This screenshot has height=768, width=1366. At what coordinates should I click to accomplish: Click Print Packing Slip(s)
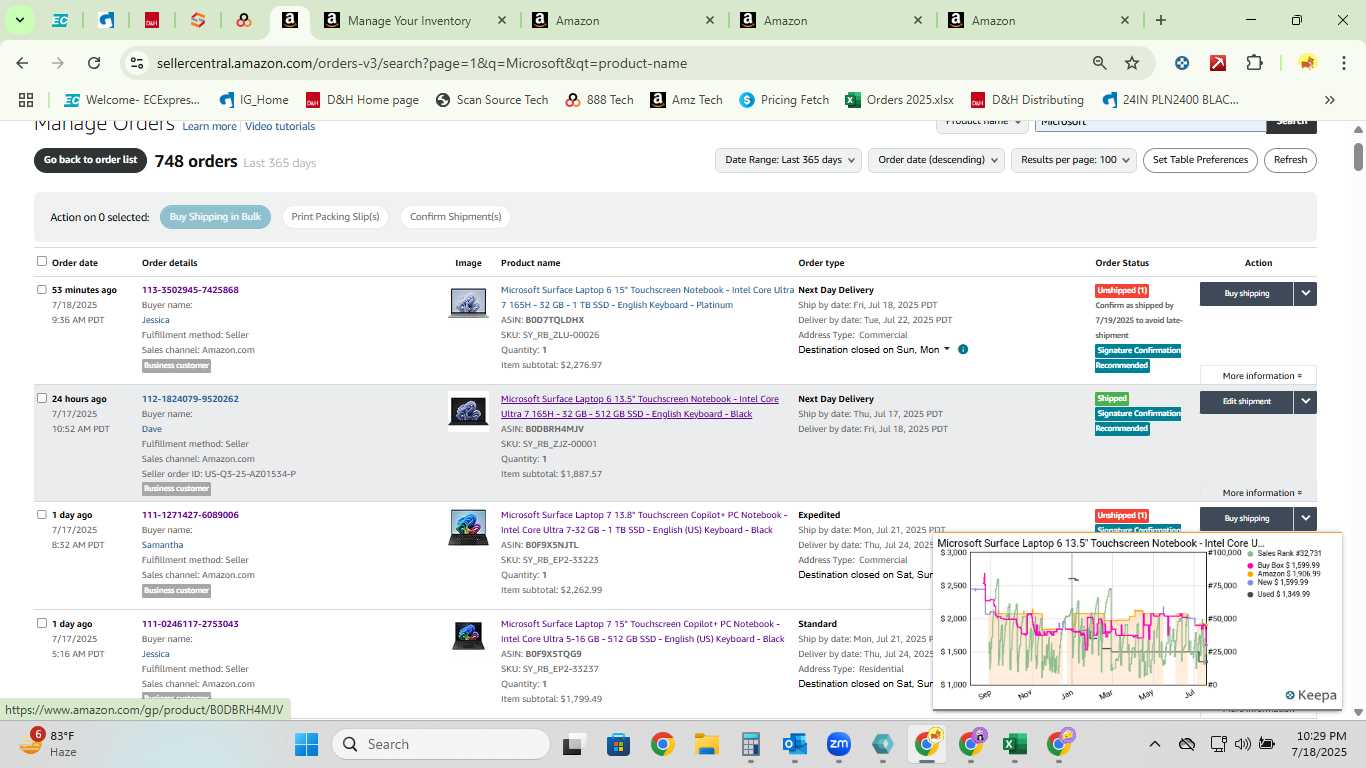(335, 217)
